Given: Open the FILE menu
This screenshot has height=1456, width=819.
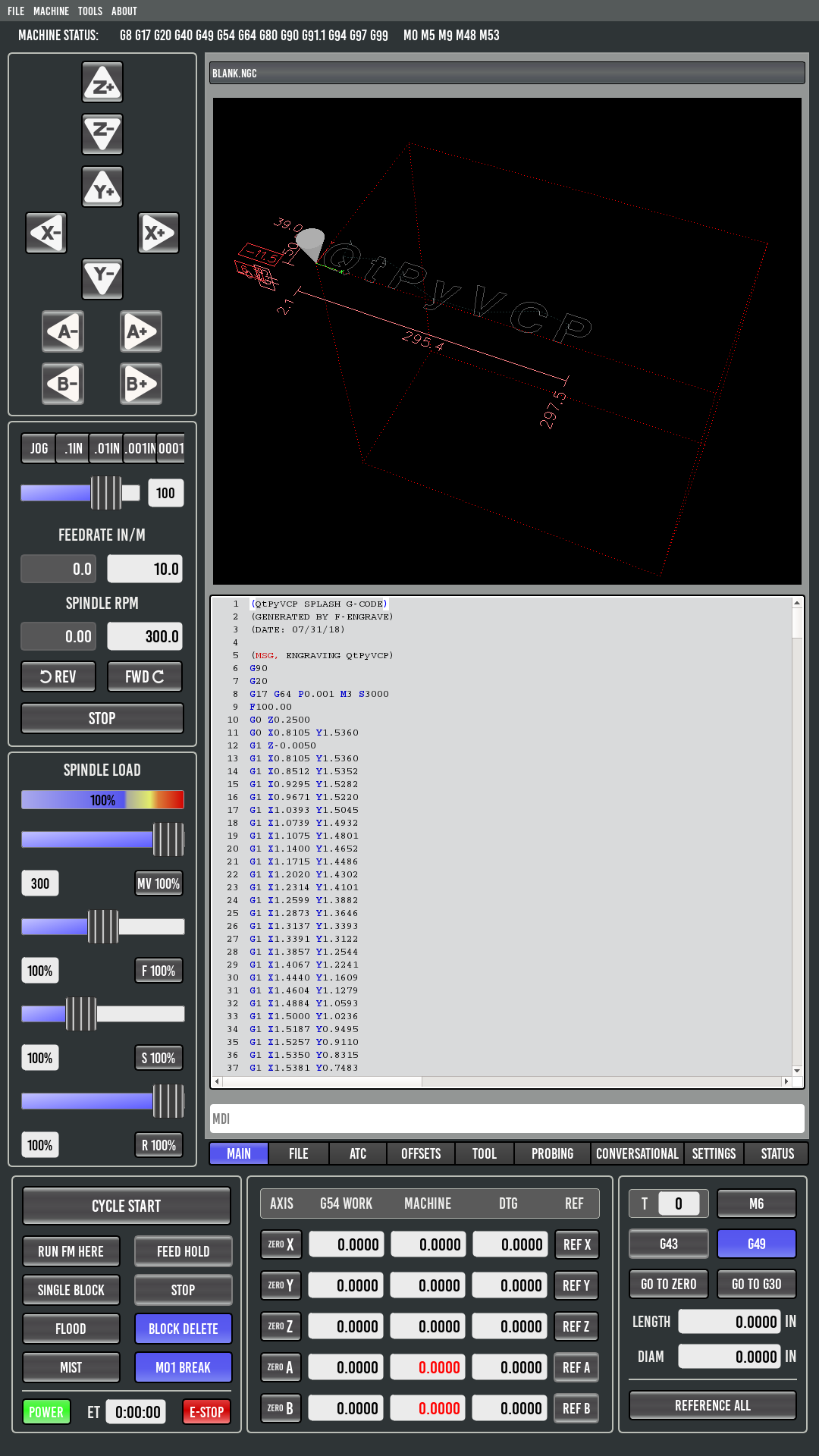Looking at the screenshot, I should [16, 11].
